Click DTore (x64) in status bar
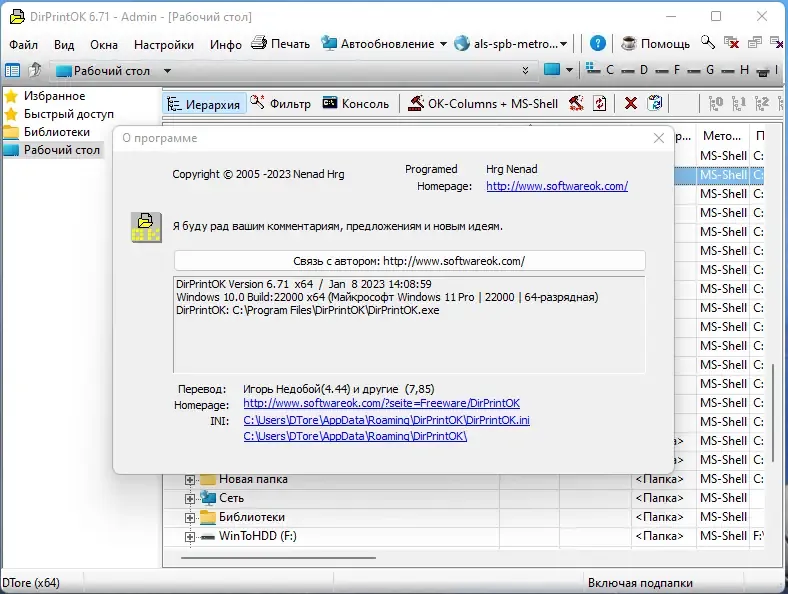Image resolution: width=788 pixels, height=594 pixels. 31,583
